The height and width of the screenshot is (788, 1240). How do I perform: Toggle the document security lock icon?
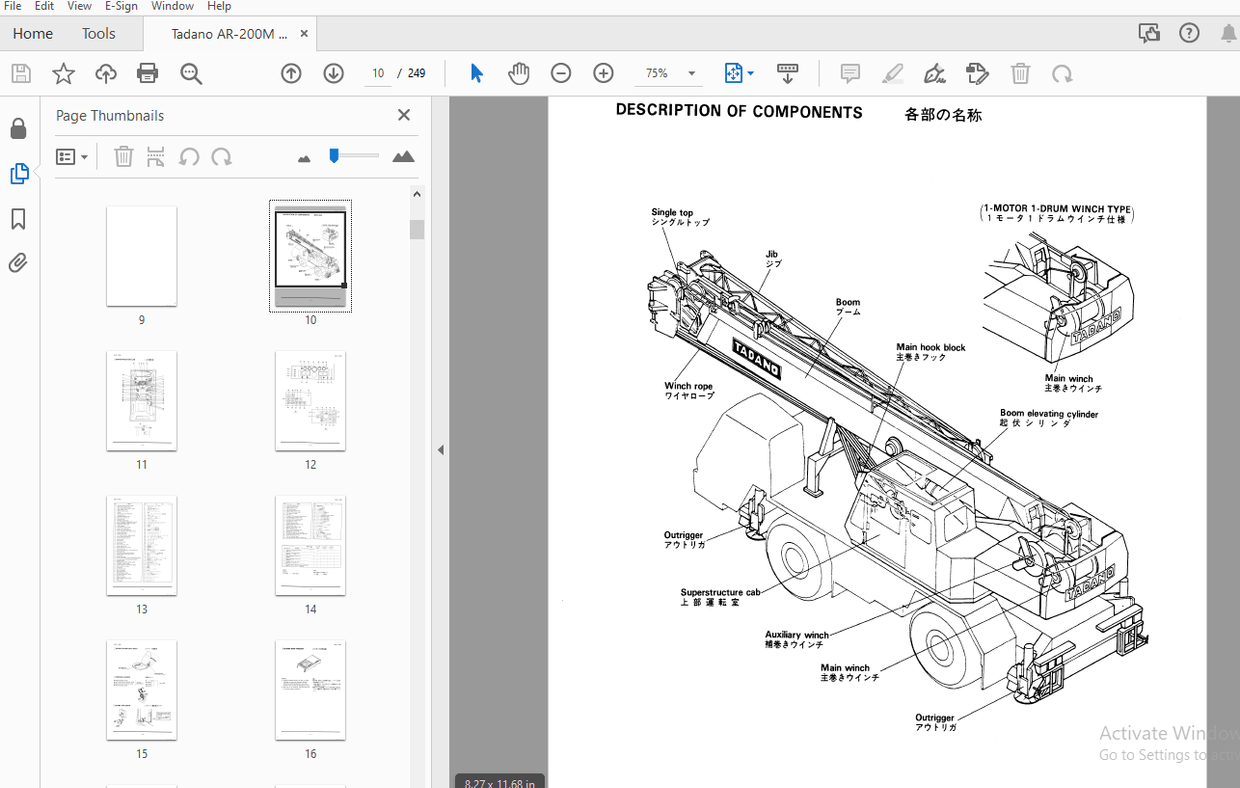click(20, 128)
